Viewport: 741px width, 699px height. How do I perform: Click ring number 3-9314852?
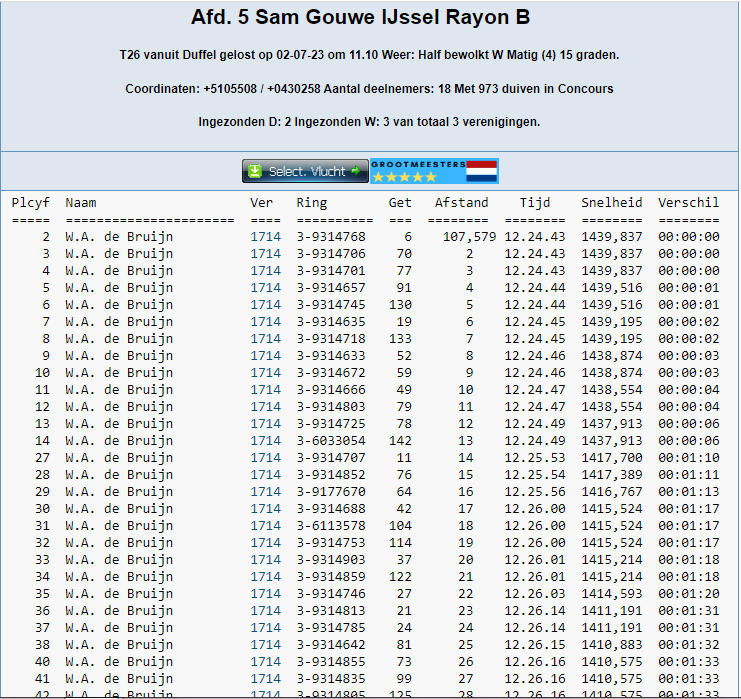(x=331, y=475)
